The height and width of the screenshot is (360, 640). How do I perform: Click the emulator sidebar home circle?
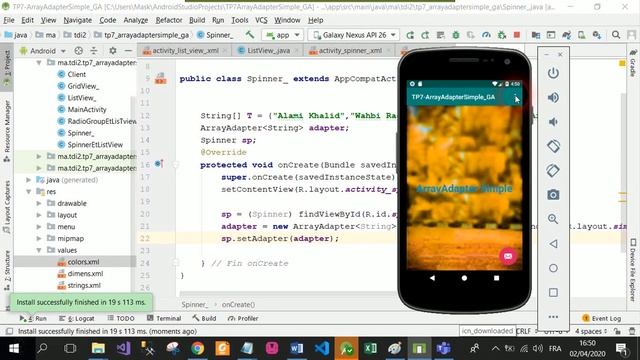(x=553, y=268)
